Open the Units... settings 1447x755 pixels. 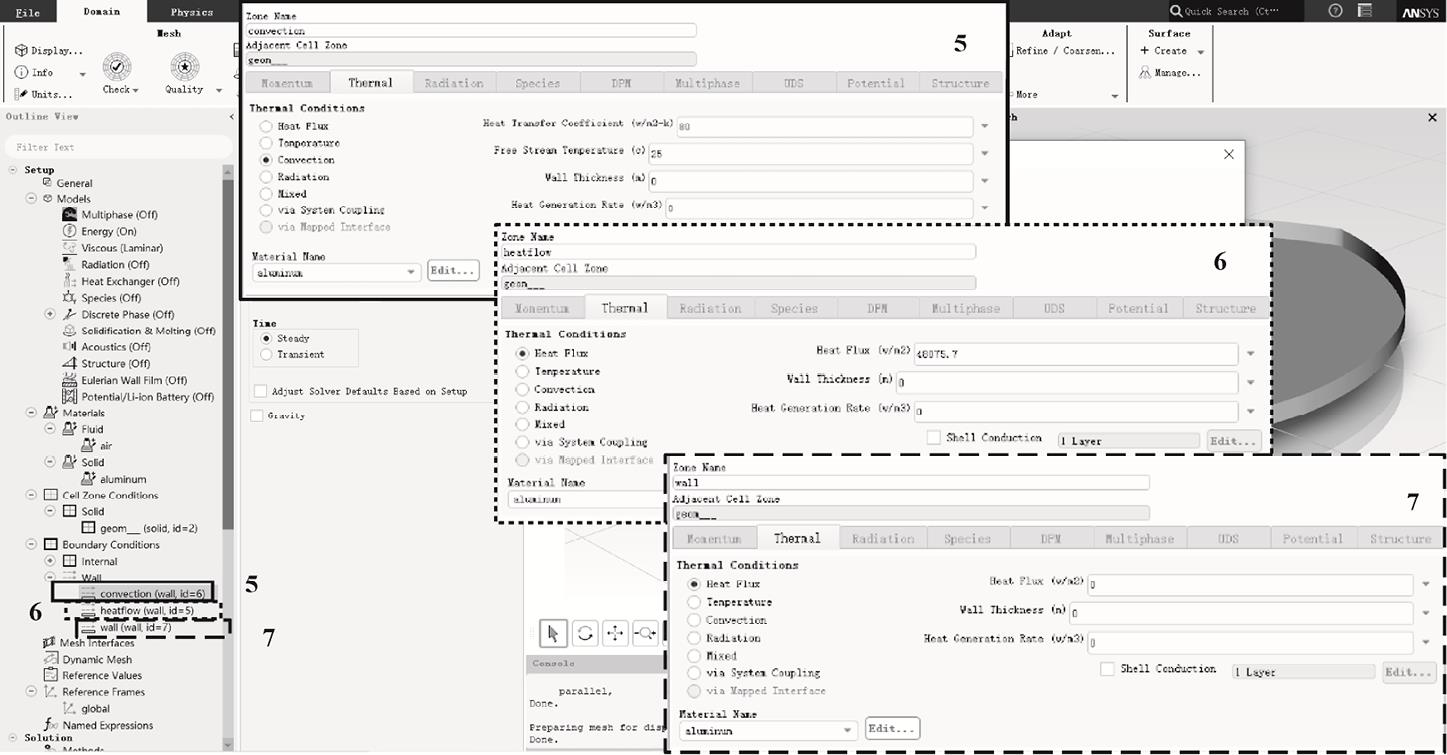pyautogui.click(x=44, y=95)
